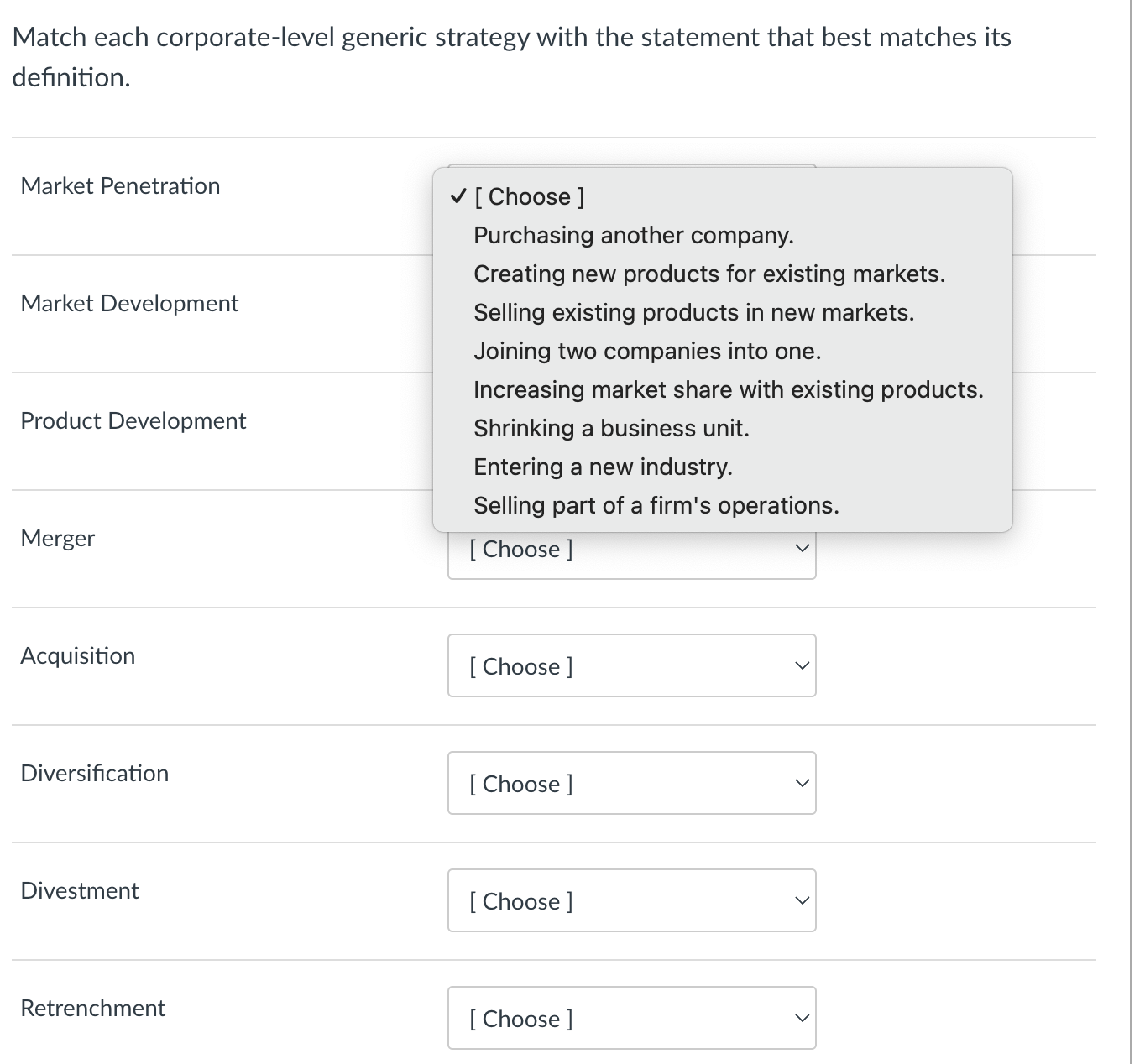Image resolution: width=1145 pixels, height=1064 pixels.
Task: Click the "Divestment" row label
Action: coord(80,890)
